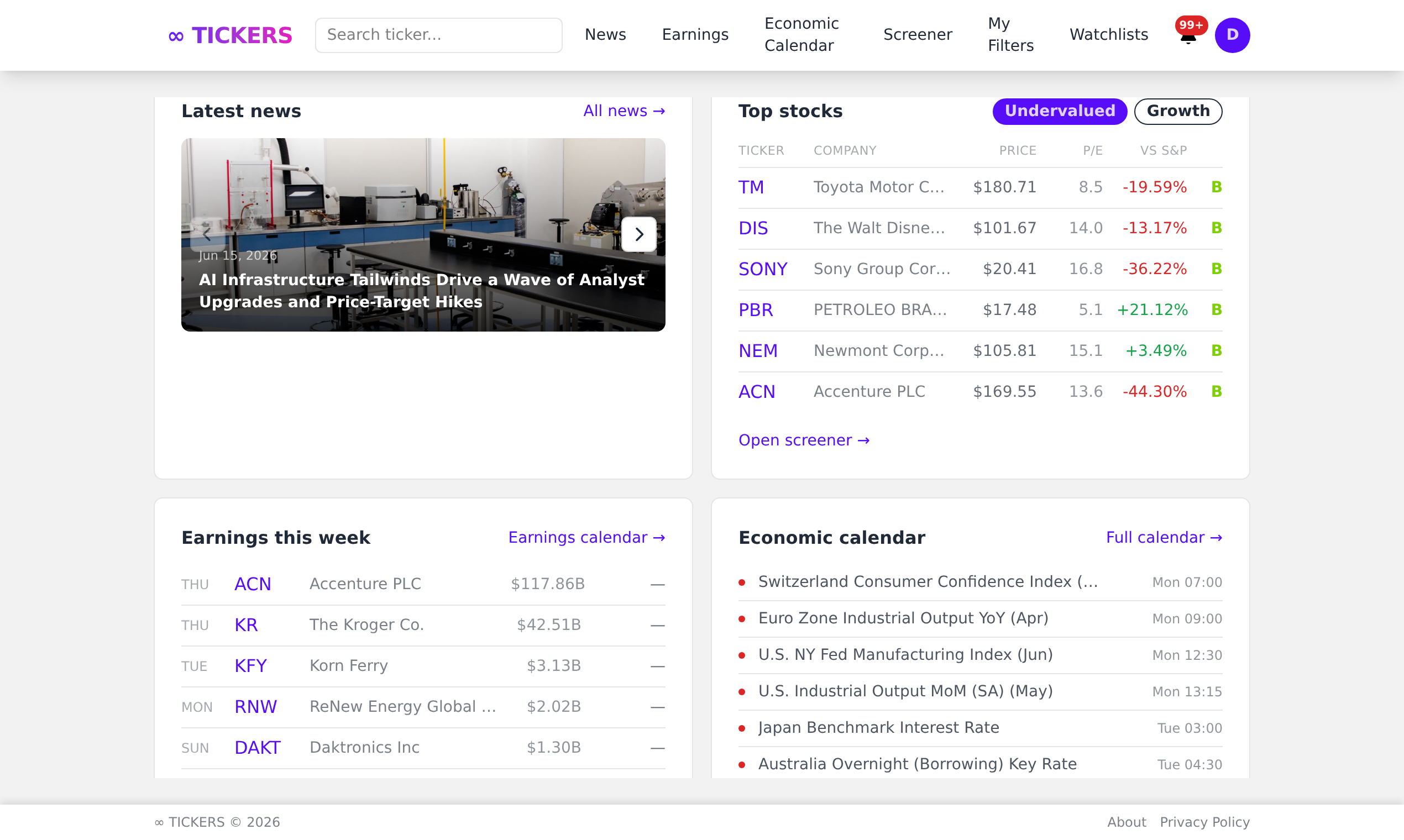The height and width of the screenshot is (840, 1404).
Task: Click the -44.30% value for Accenture
Action: point(1154,392)
